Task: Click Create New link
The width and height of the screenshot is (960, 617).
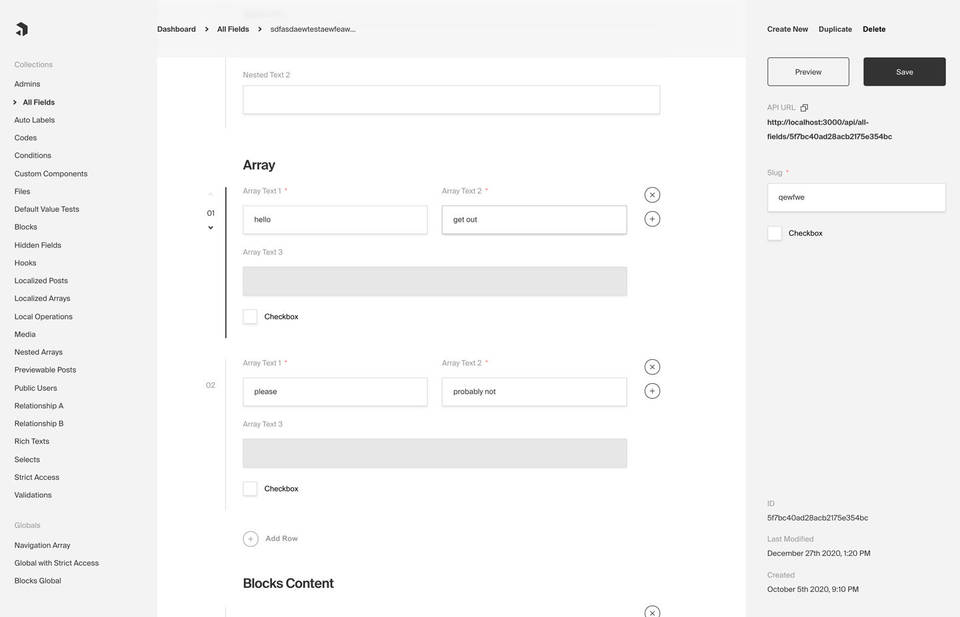Action: [x=787, y=29]
